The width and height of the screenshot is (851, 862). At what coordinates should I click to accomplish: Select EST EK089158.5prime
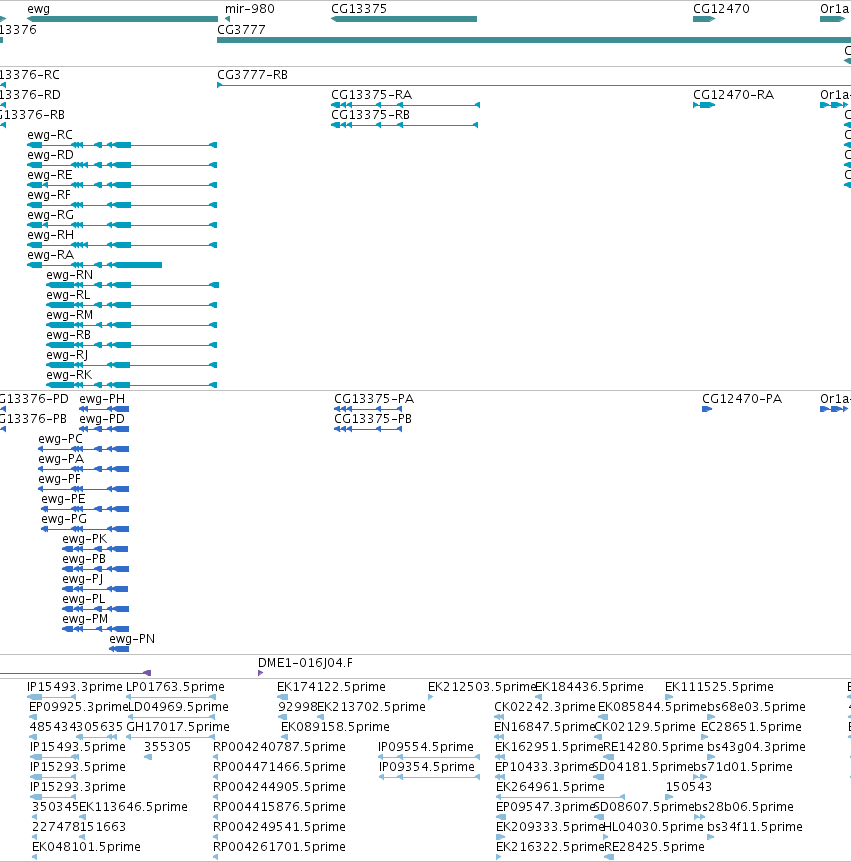285,737
